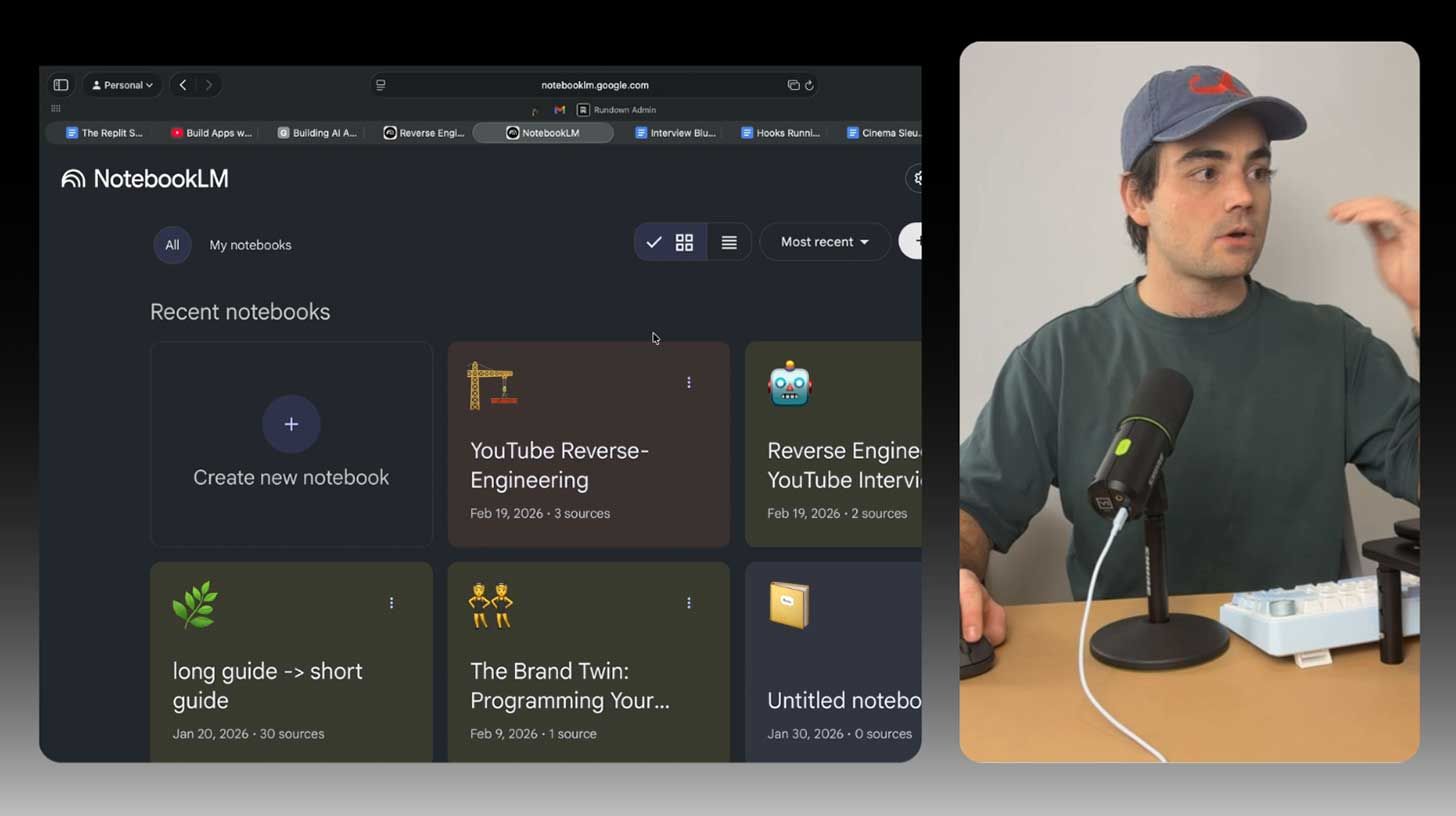Switch to Build Apps w... YouTube tab
Screen dimensions: 1456x816
click(211, 132)
